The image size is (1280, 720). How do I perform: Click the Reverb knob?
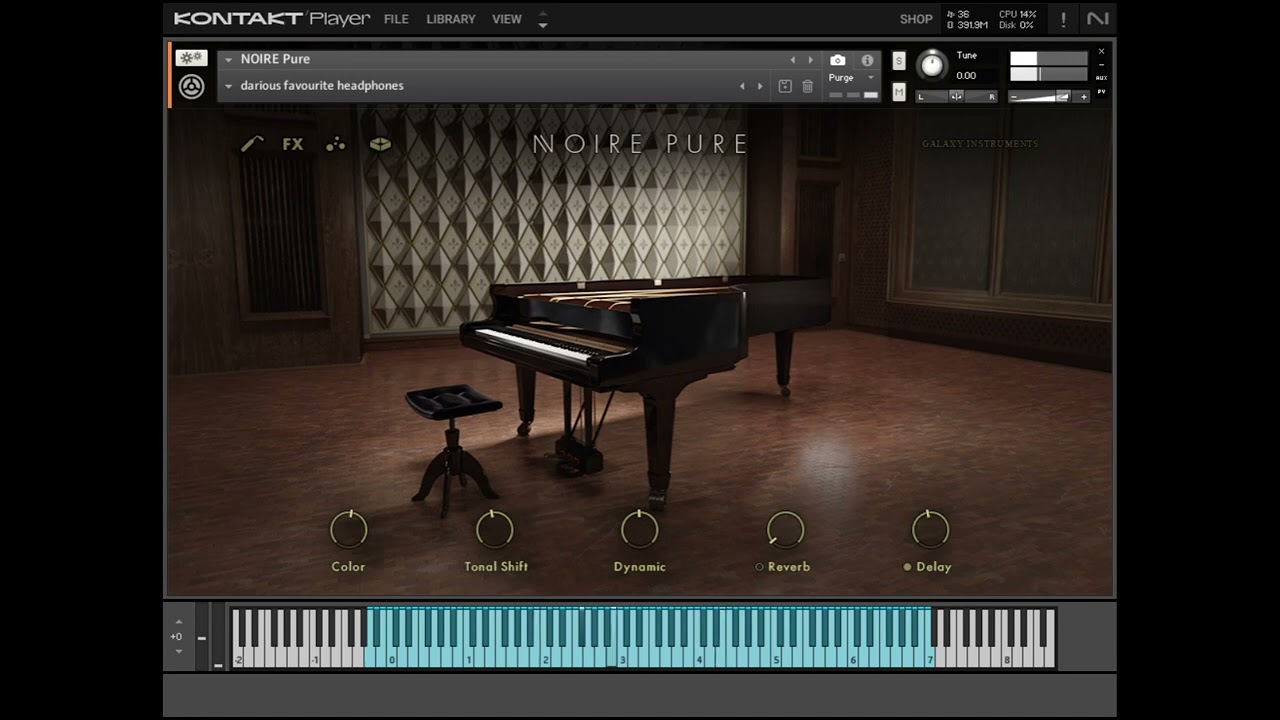786,529
